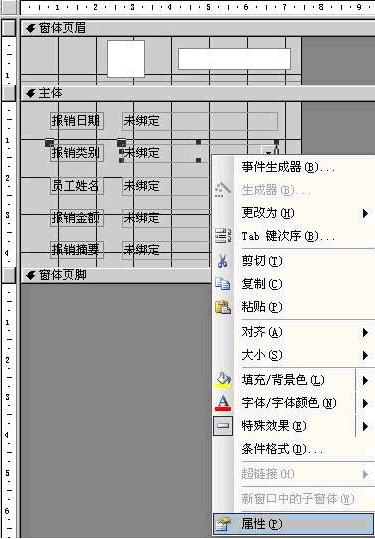Click the paint bucket fill color icon

223,380
